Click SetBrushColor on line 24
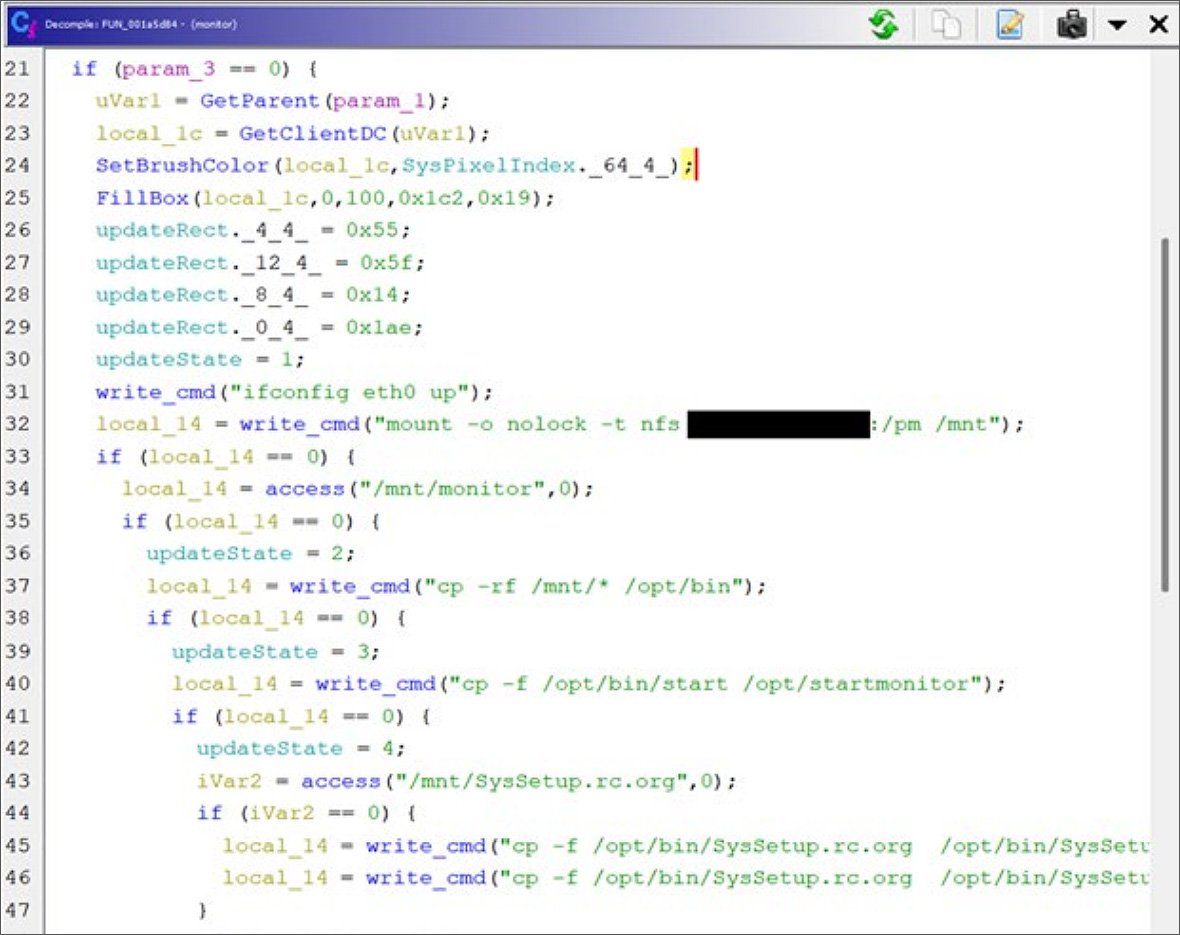1180x935 pixels. (x=182, y=166)
